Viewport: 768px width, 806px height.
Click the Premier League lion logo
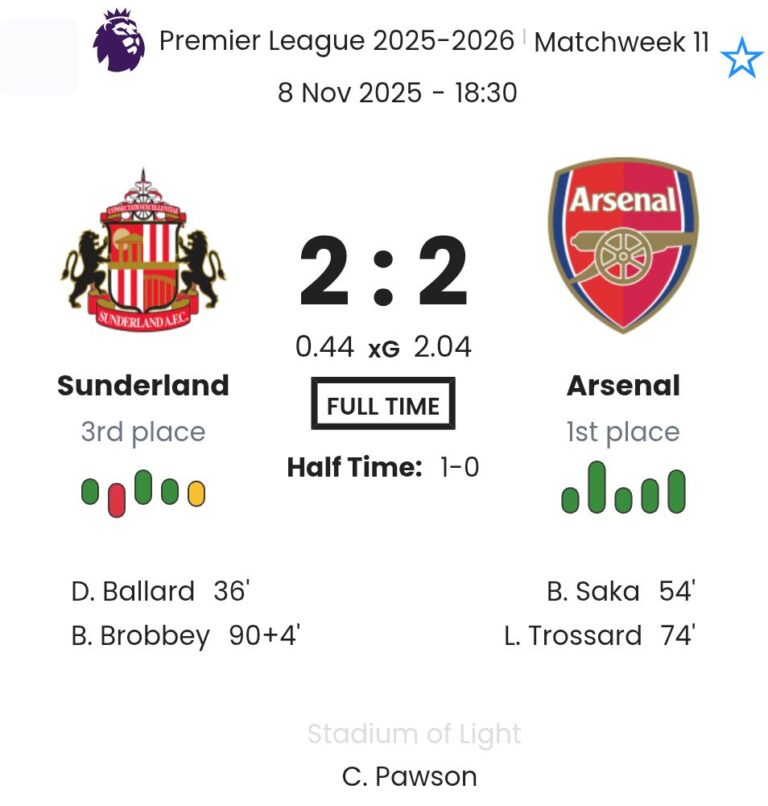click(x=118, y=41)
